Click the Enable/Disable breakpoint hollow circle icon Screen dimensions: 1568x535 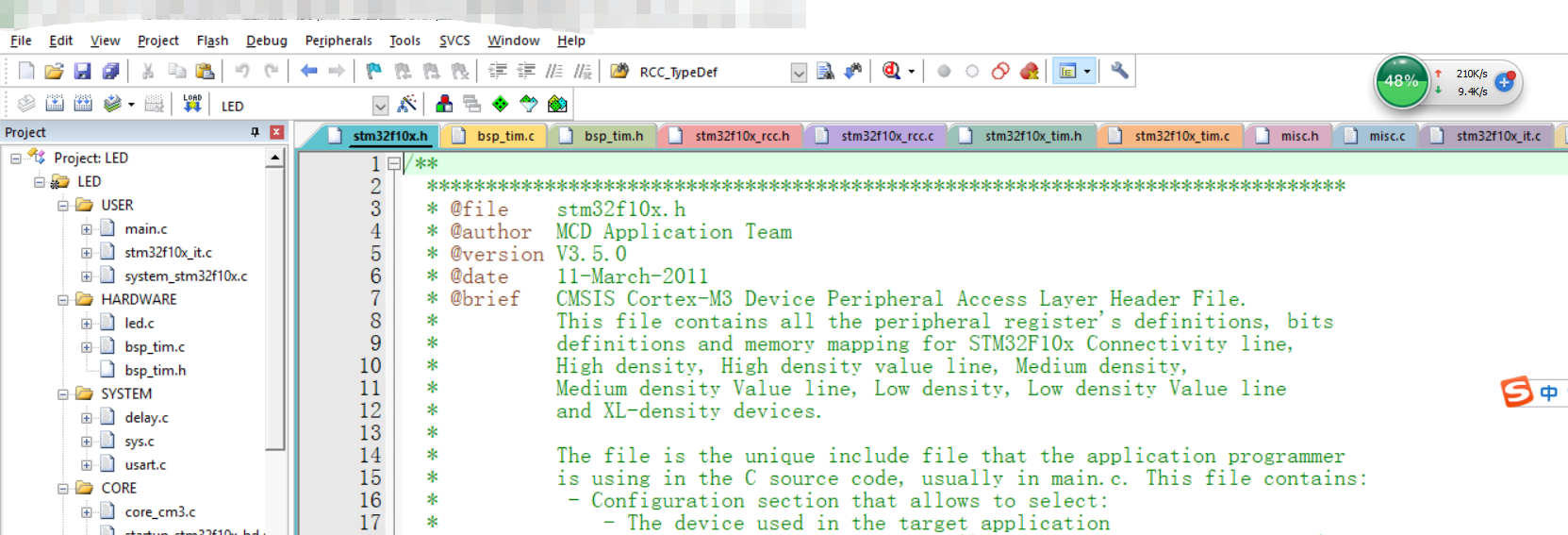972,71
